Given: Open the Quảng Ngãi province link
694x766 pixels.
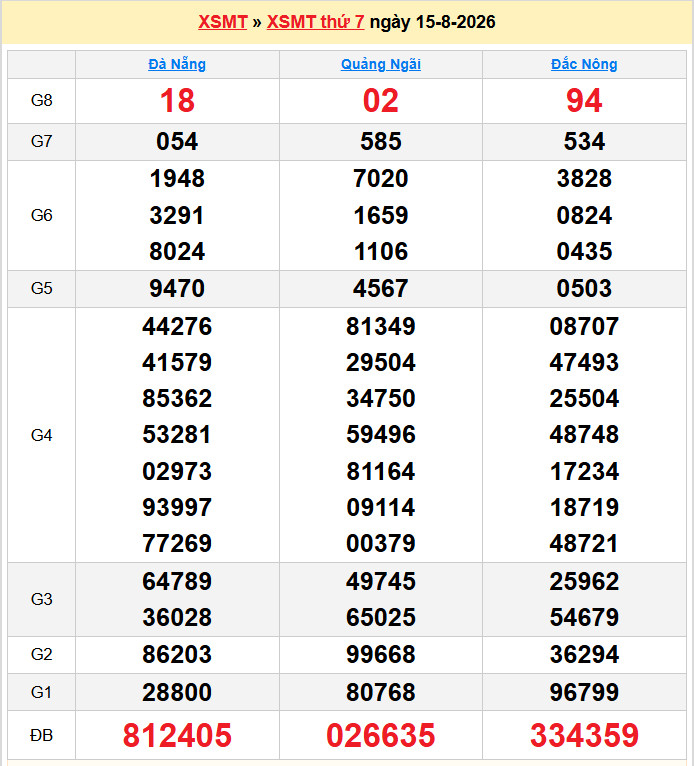Looking at the screenshot, I should pos(381,64).
